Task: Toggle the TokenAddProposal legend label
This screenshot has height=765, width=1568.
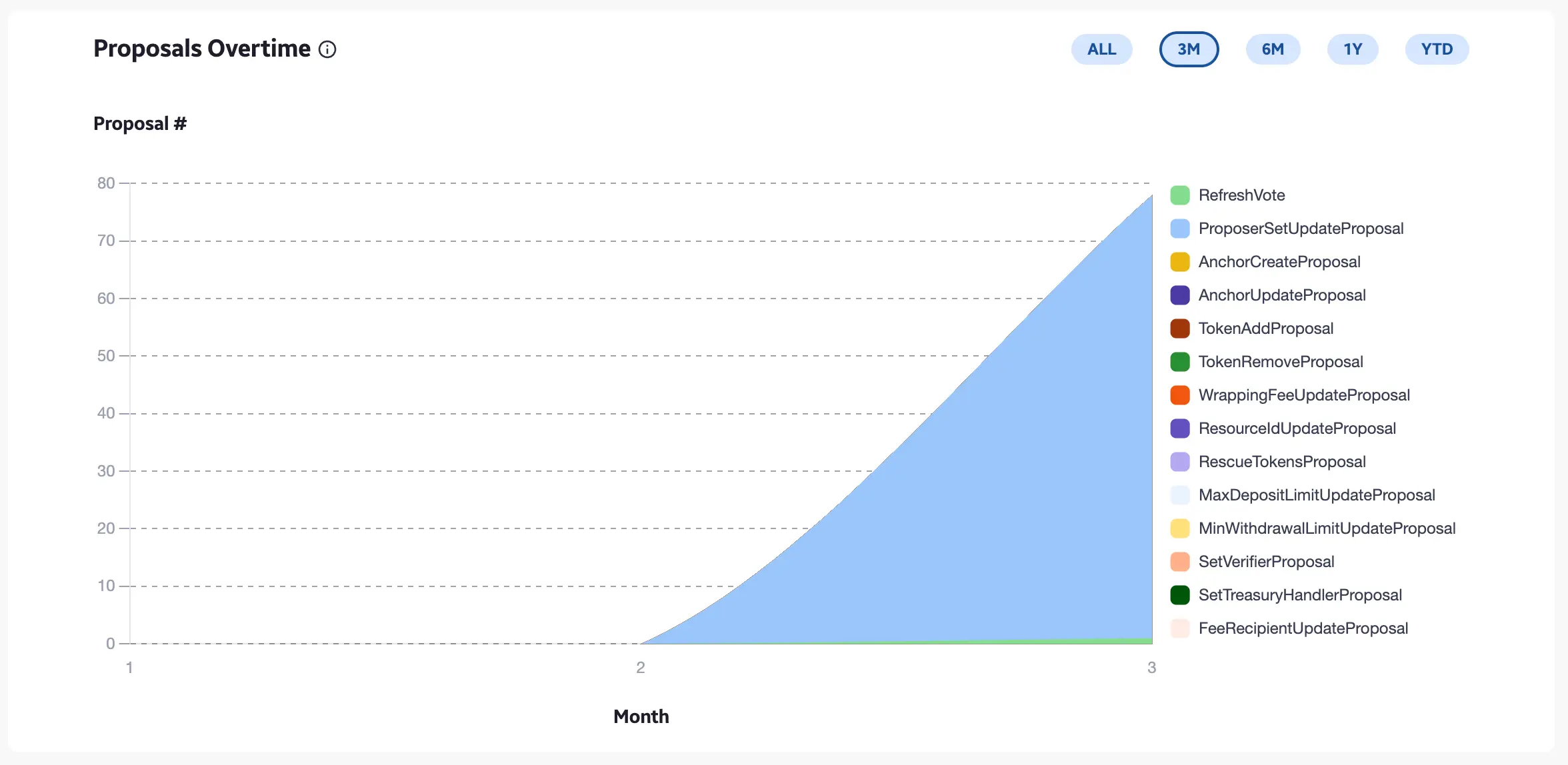Action: pos(1266,329)
